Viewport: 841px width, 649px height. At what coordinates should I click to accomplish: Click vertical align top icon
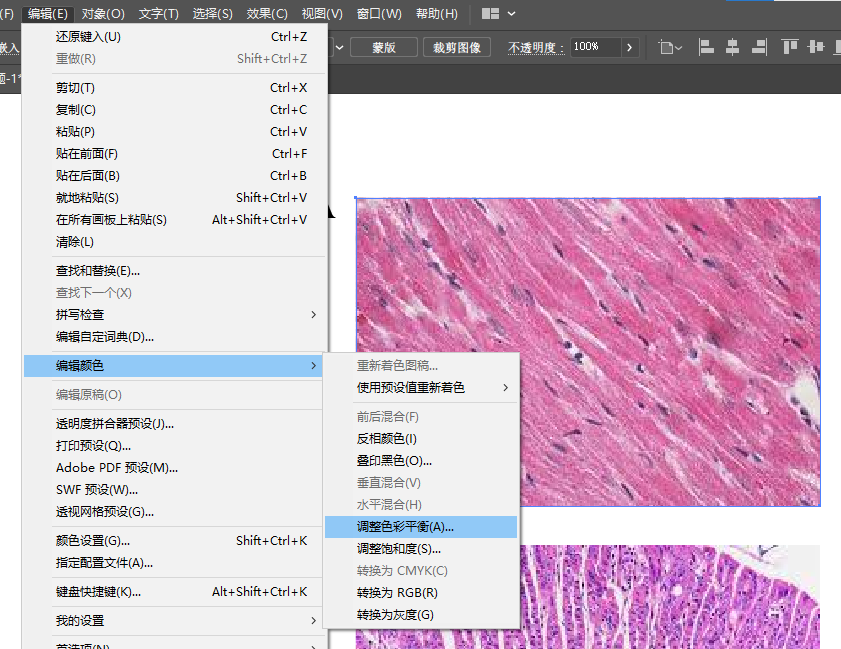click(x=790, y=47)
